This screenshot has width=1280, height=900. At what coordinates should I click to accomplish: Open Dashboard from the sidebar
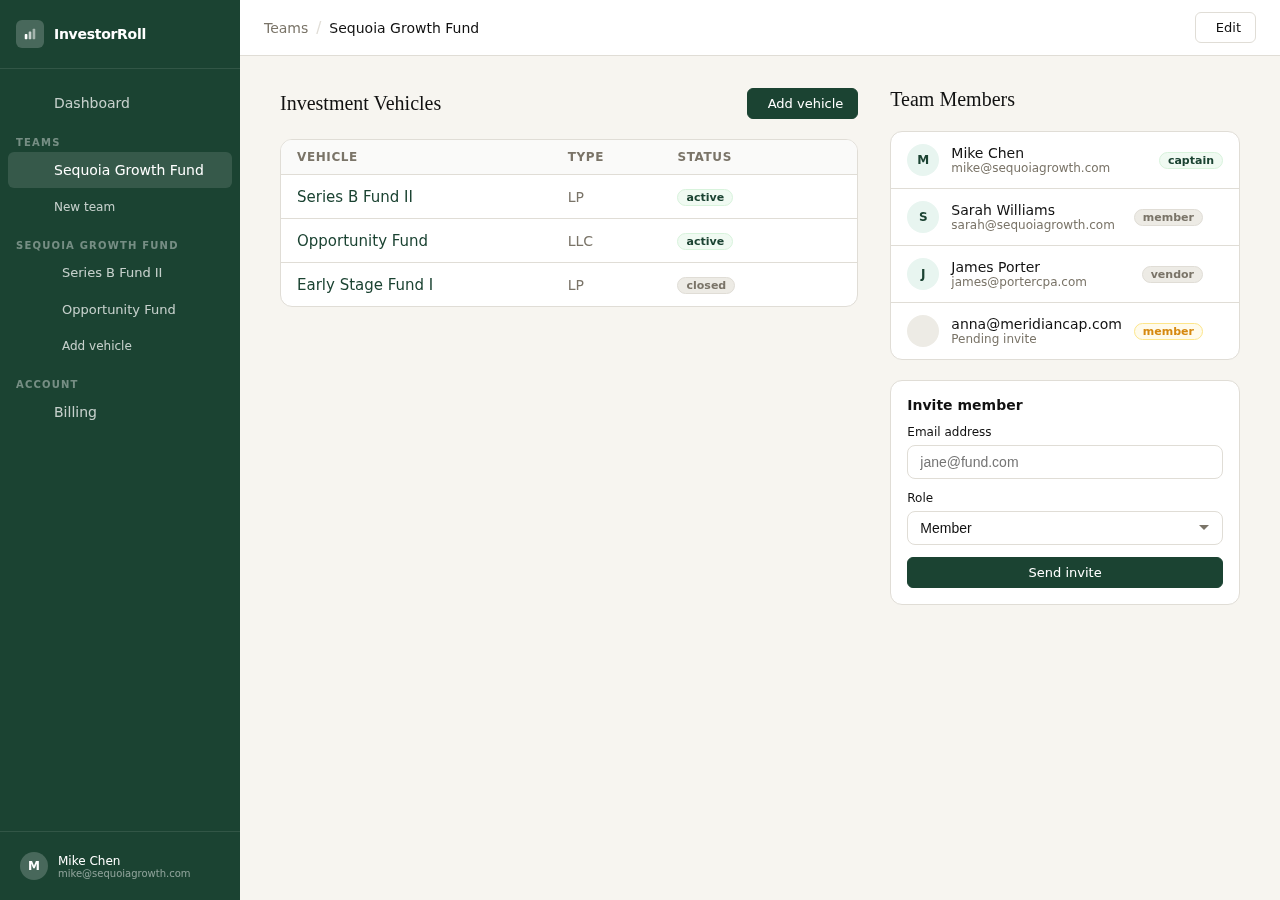pos(92,103)
